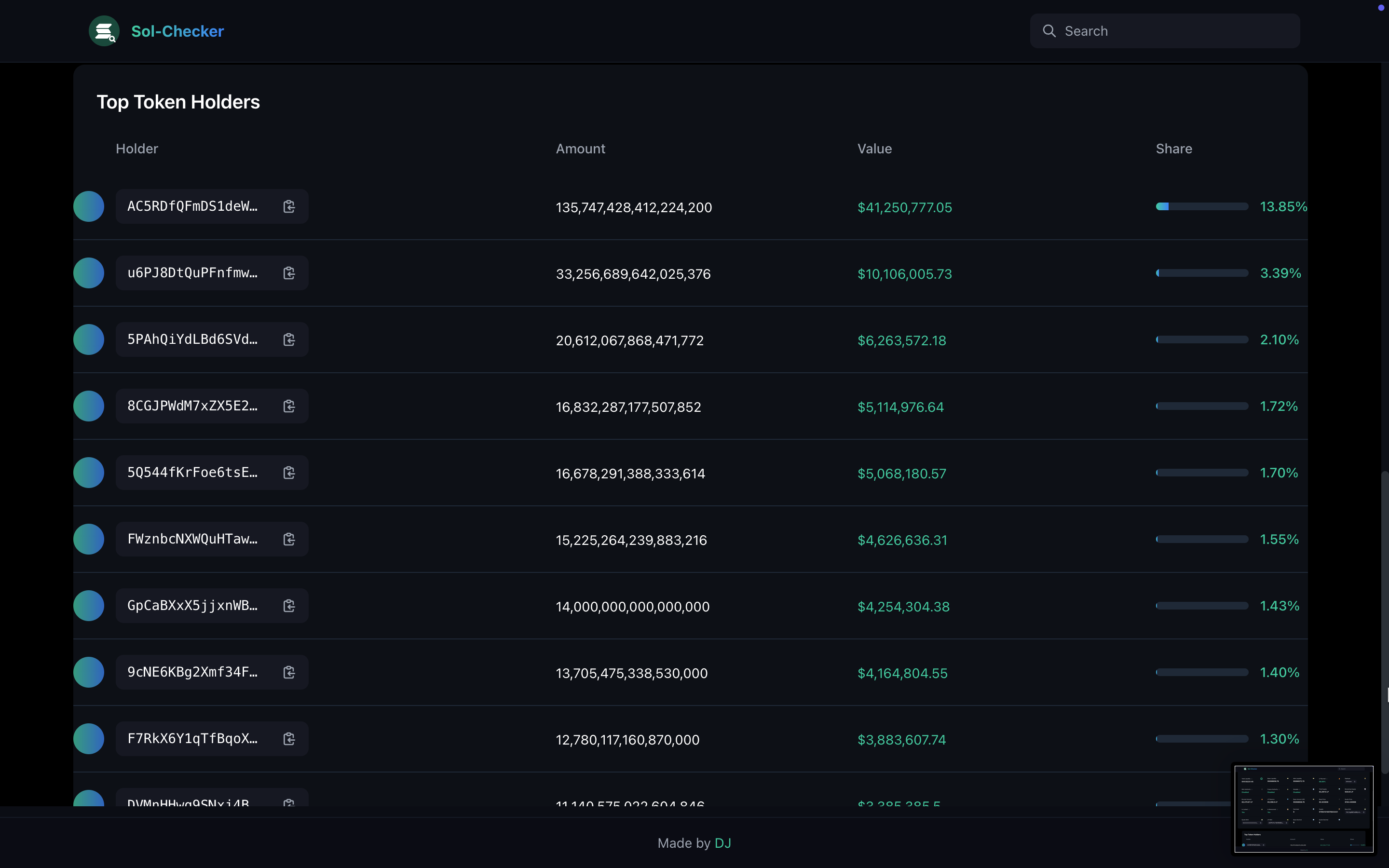Open the DJ link in the footer
This screenshot has width=1389, height=868.
coord(722,843)
